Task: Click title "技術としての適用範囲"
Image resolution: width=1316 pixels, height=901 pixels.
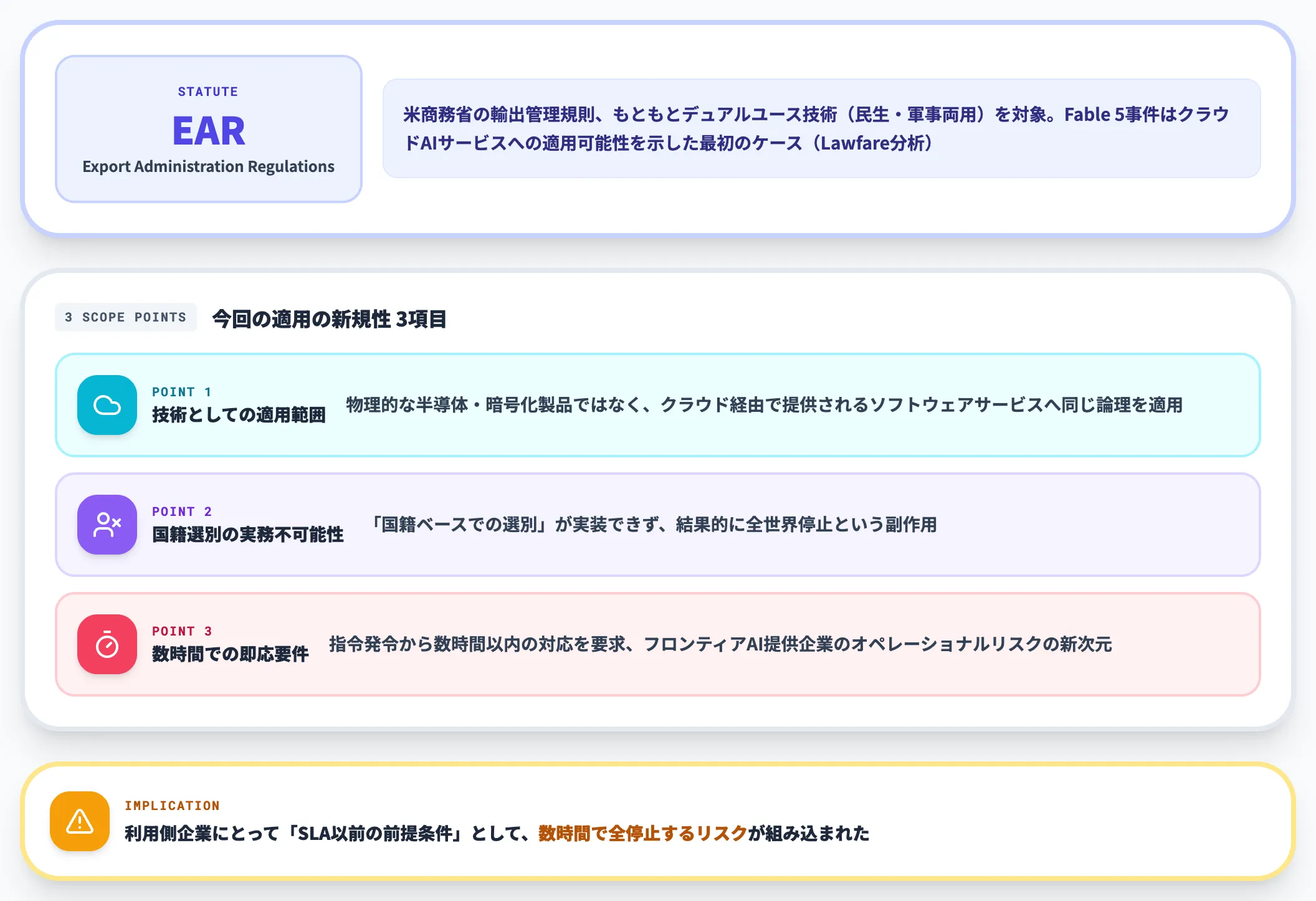Action: [239, 415]
